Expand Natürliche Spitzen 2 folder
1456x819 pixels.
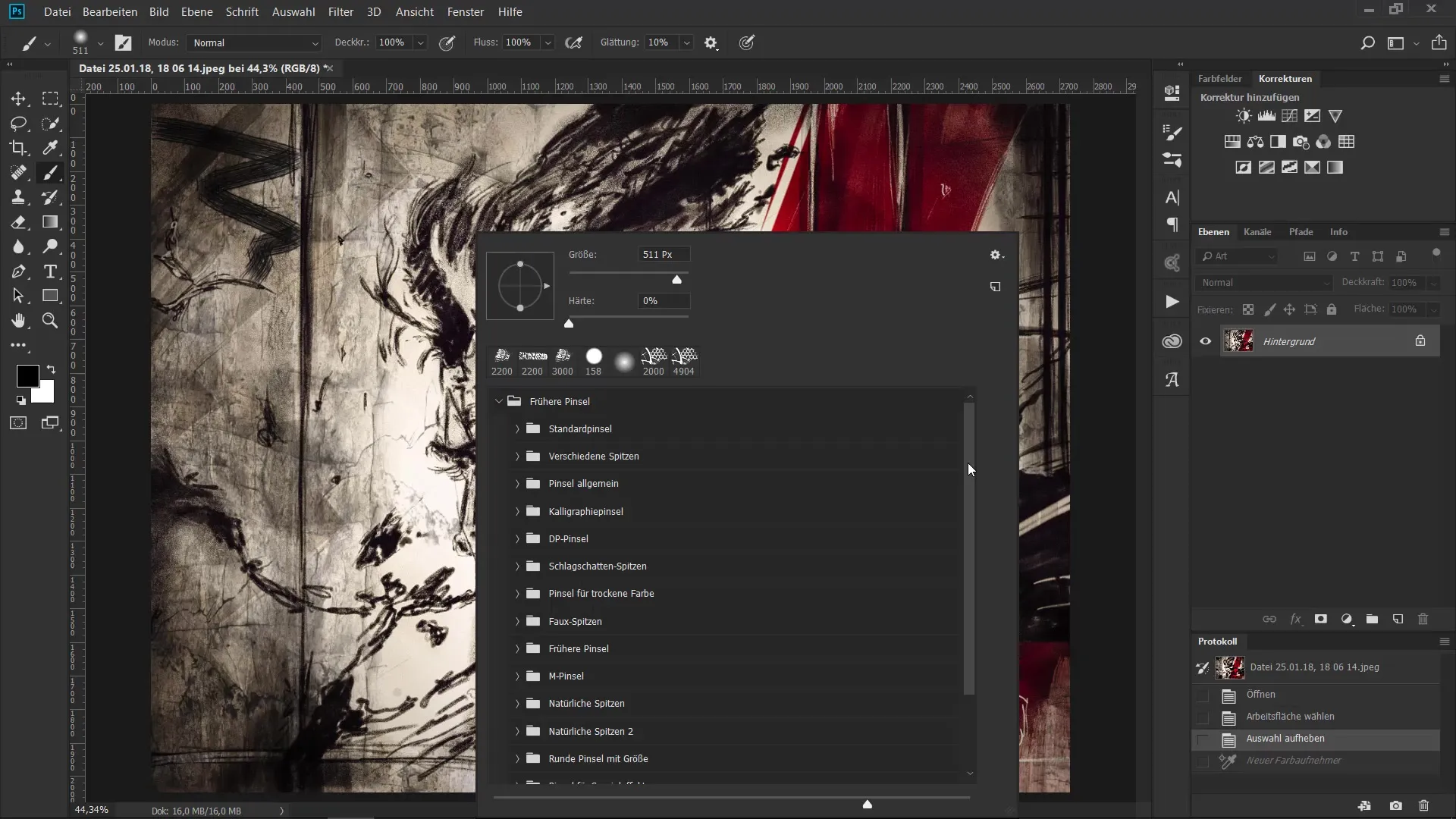coord(517,732)
